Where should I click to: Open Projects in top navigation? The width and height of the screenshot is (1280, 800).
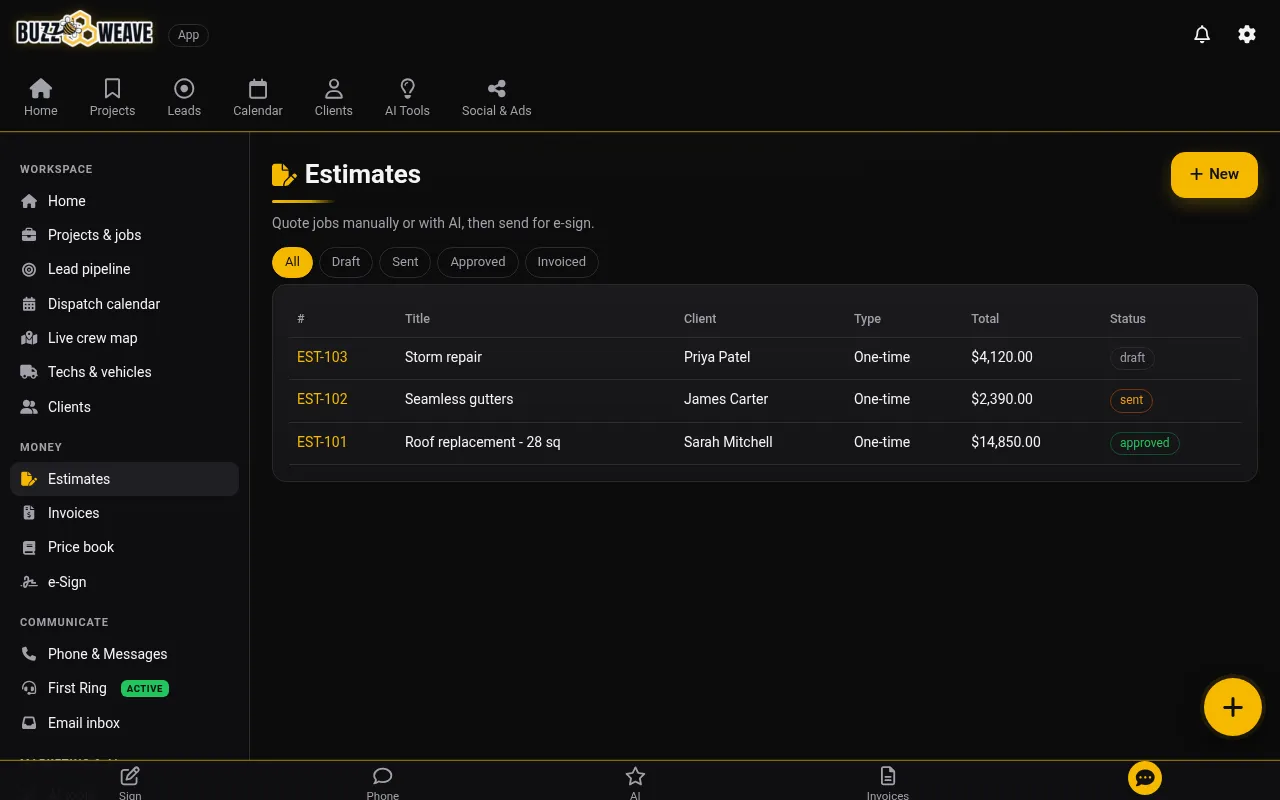pos(112,98)
